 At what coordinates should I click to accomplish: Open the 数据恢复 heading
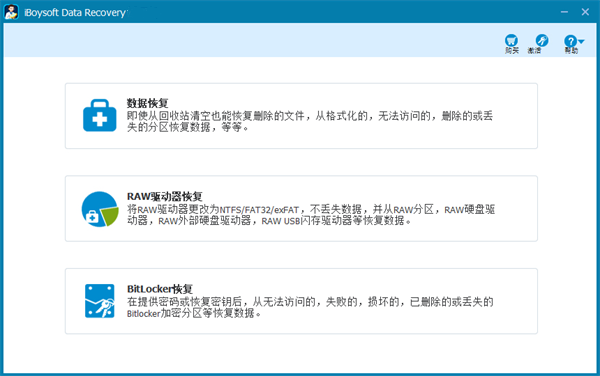pyautogui.click(x=147, y=103)
